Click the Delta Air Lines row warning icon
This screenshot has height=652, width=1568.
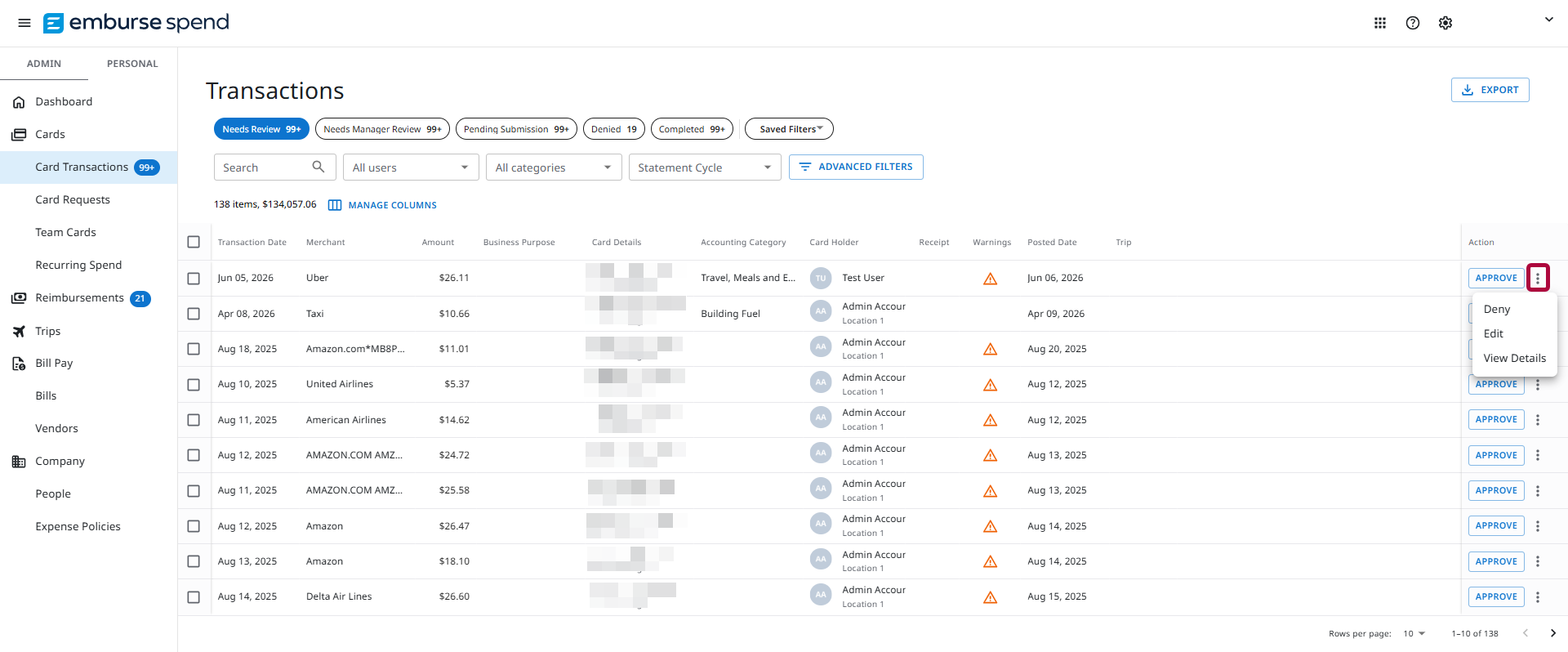(x=990, y=597)
